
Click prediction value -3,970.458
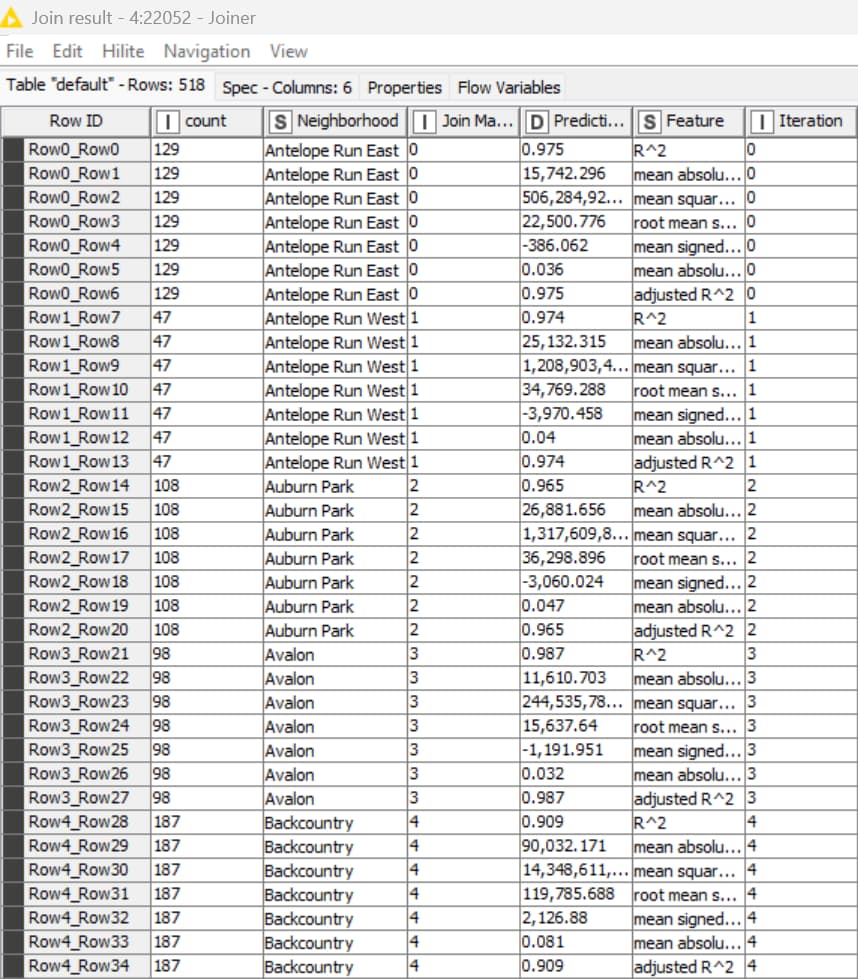pyautogui.click(x=563, y=414)
